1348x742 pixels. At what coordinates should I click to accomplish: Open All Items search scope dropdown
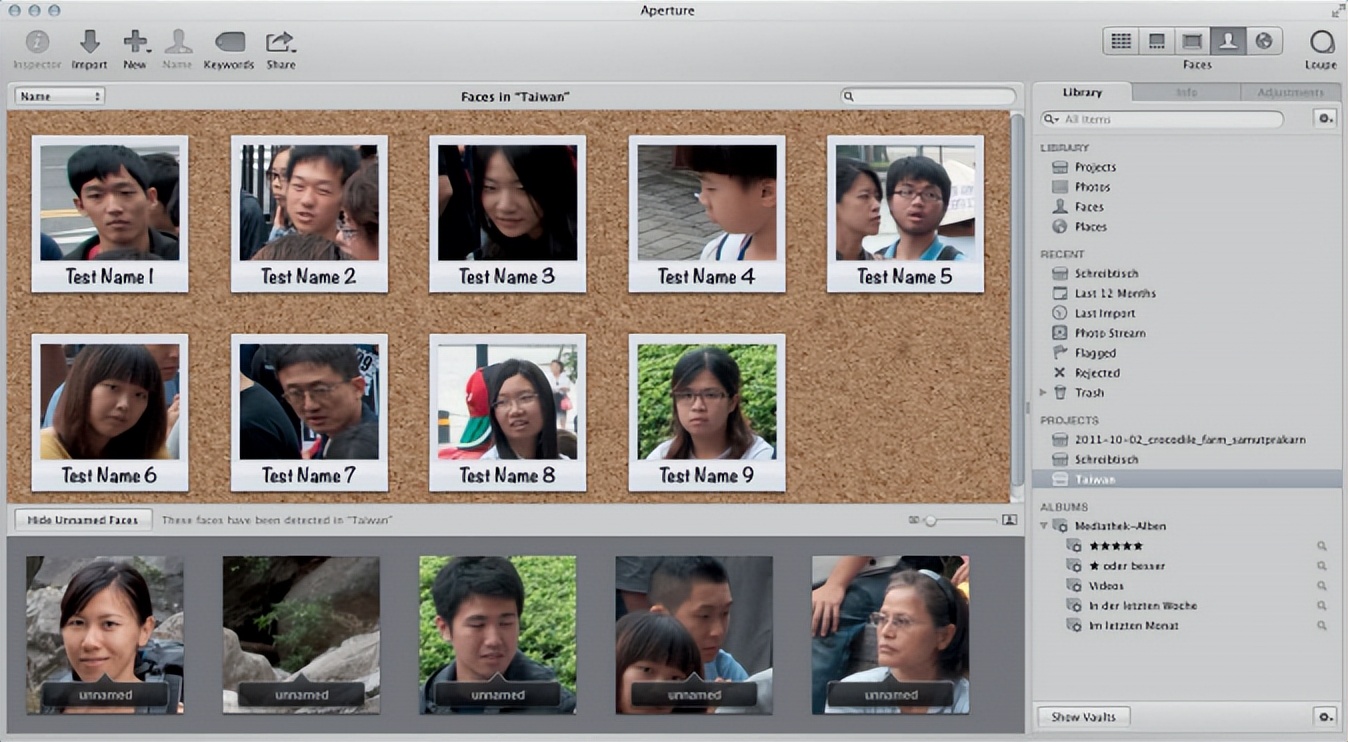pos(1052,119)
